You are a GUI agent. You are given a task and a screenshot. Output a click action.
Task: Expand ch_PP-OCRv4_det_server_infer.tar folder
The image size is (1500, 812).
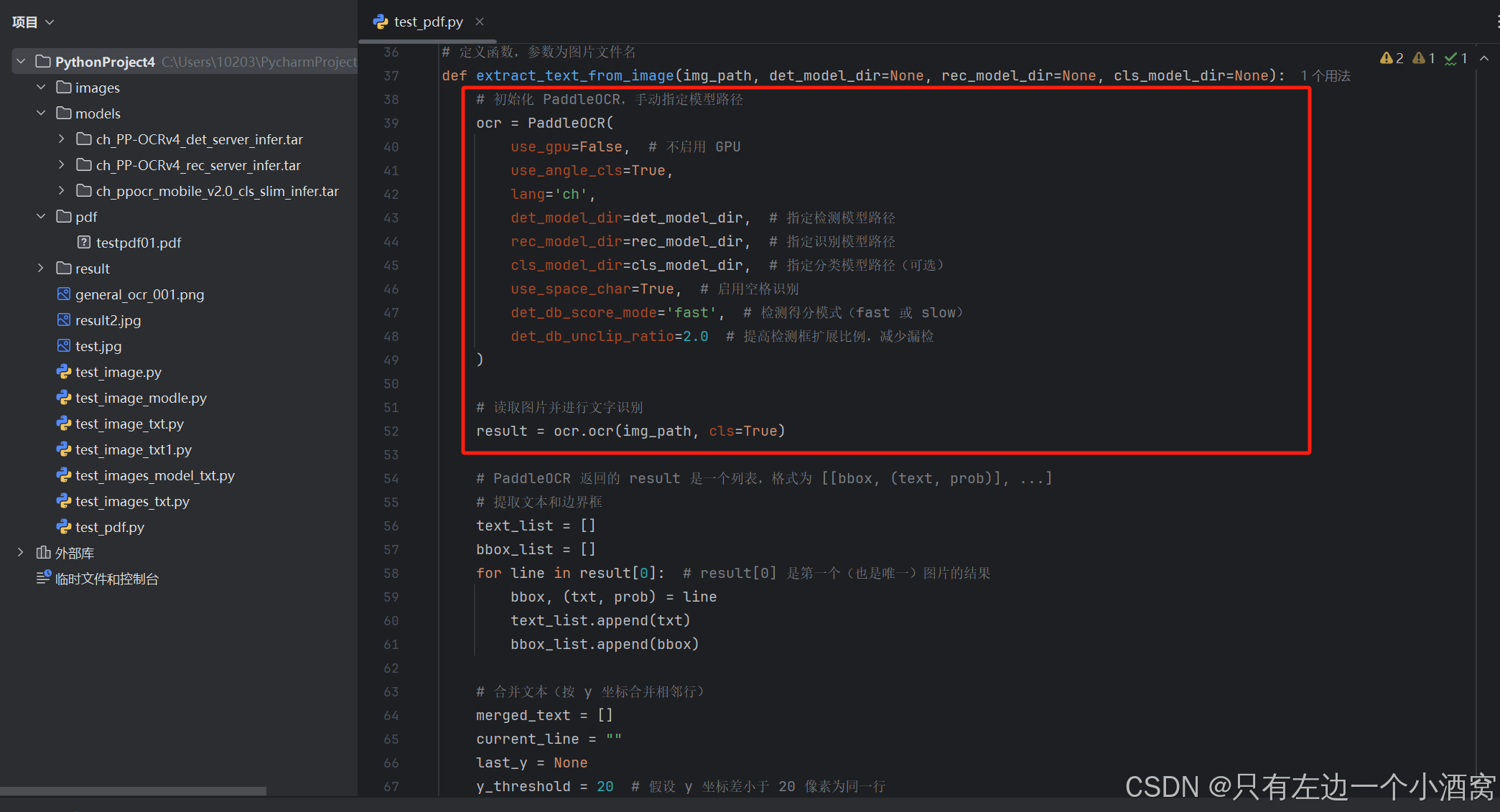(62, 139)
